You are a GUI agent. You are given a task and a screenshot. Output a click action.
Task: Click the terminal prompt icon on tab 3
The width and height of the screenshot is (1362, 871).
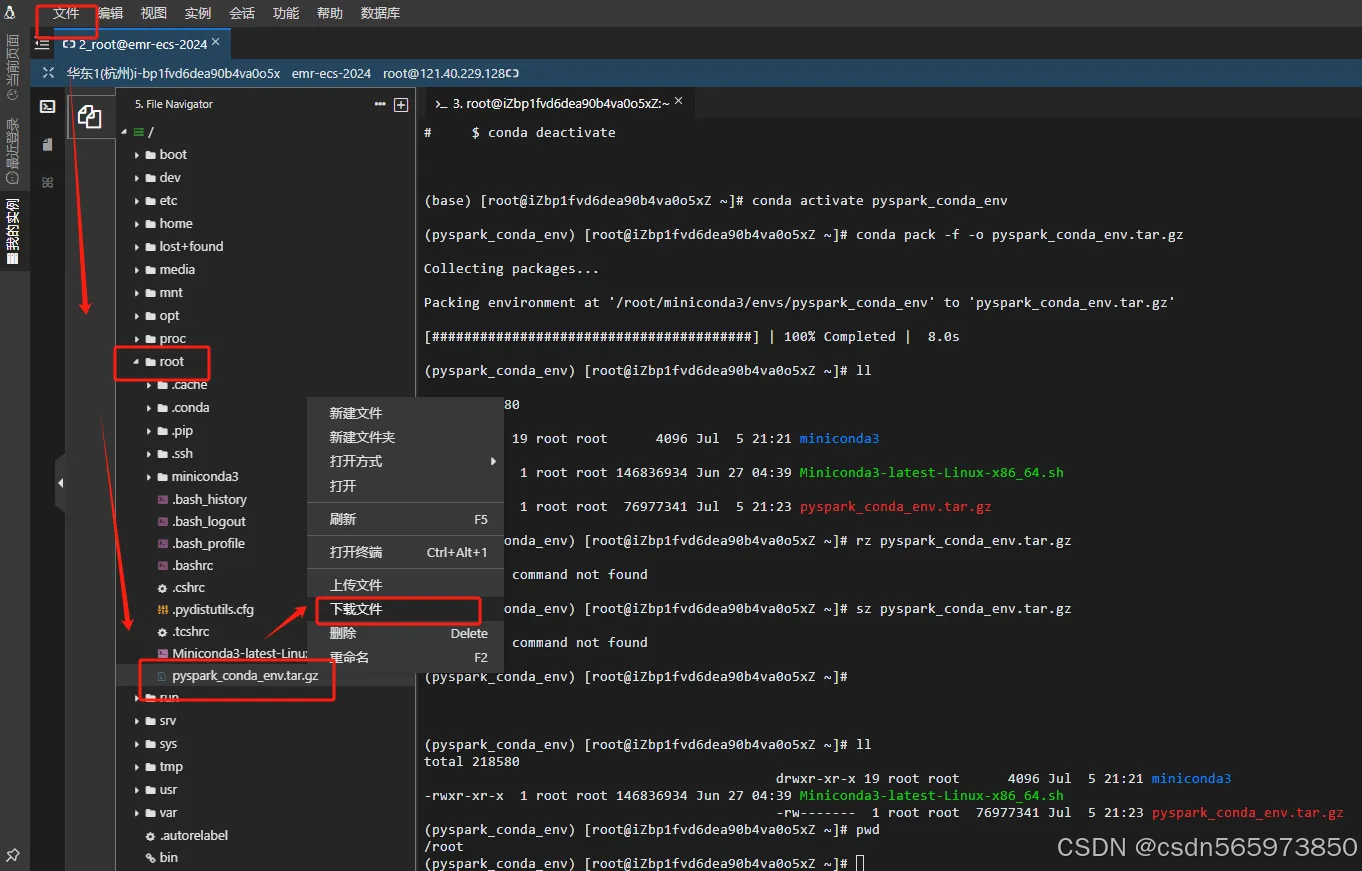pyautogui.click(x=441, y=103)
